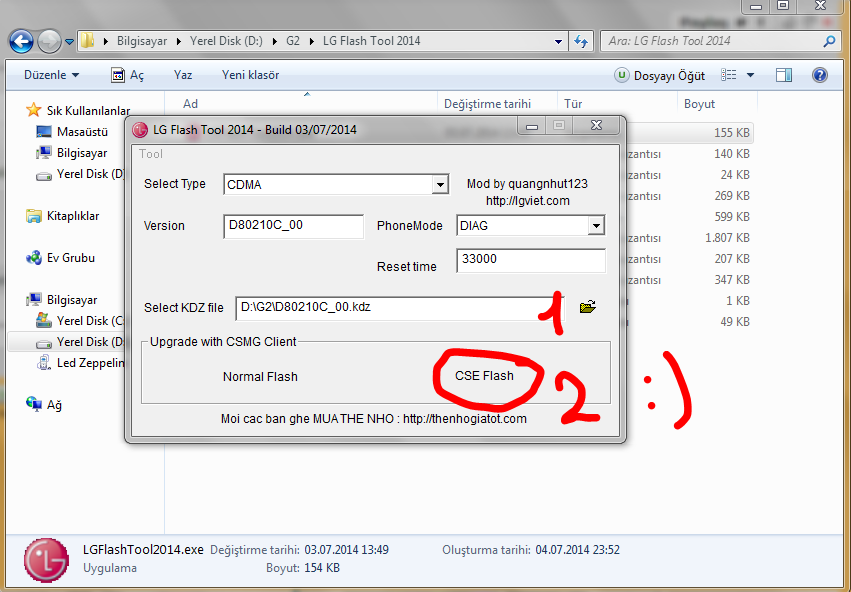Click the Aç toolbar button
The height and width of the screenshot is (592, 851).
(x=128, y=75)
